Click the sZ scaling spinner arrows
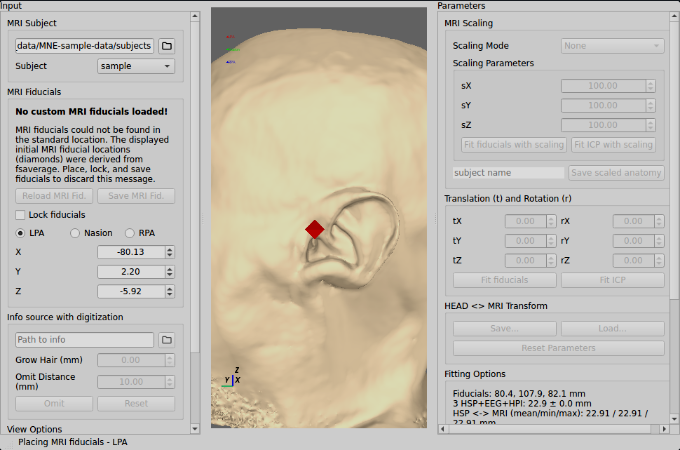 click(x=650, y=125)
